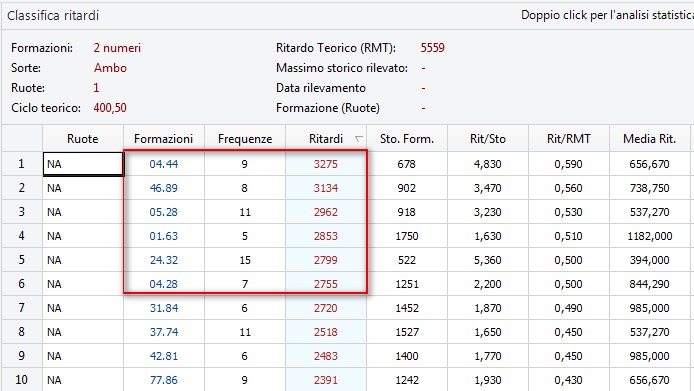Click the Formazioni value 2 numeri
The image size is (694, 391).
coord(117,48)
